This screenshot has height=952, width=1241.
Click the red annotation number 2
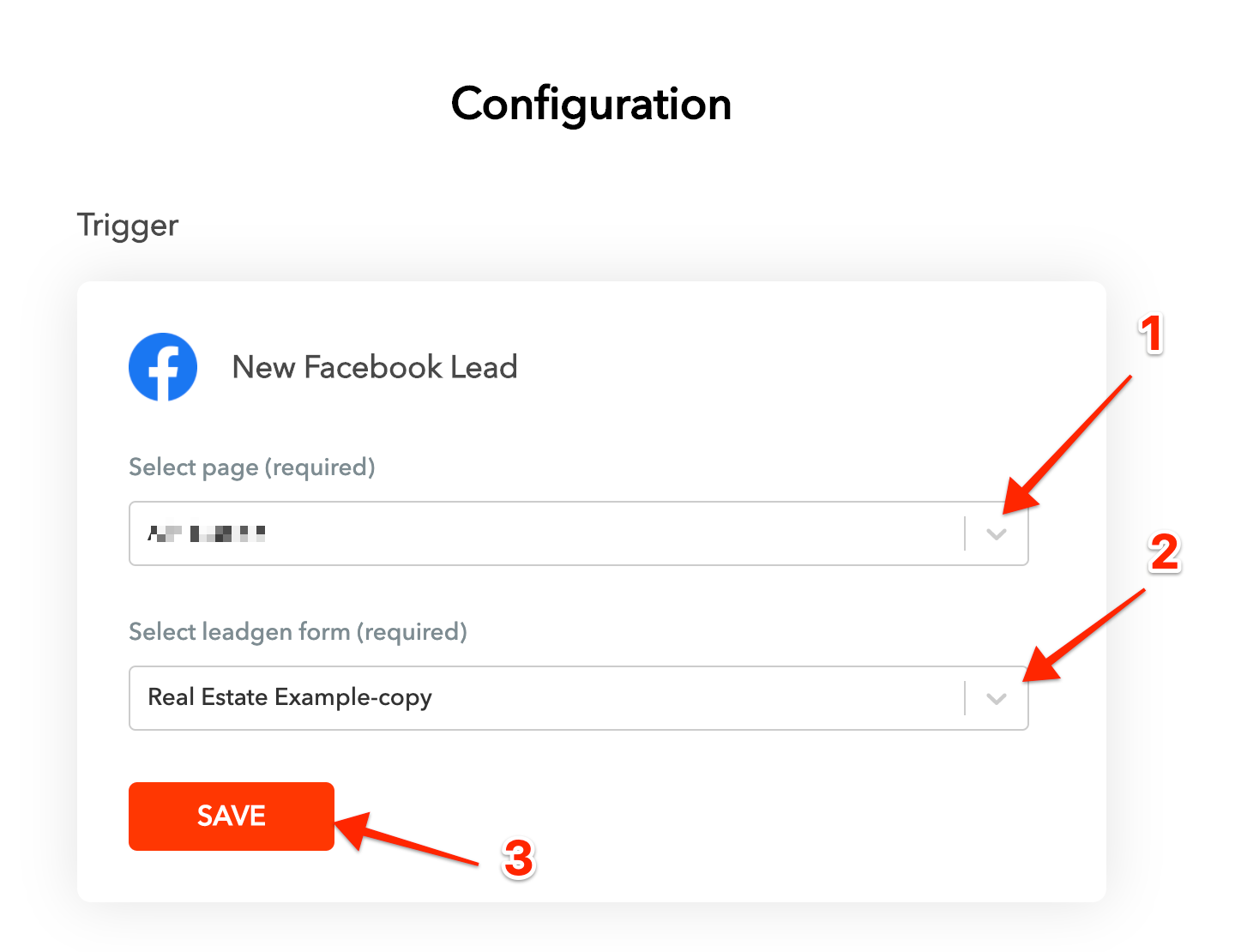coord(1164,551)
